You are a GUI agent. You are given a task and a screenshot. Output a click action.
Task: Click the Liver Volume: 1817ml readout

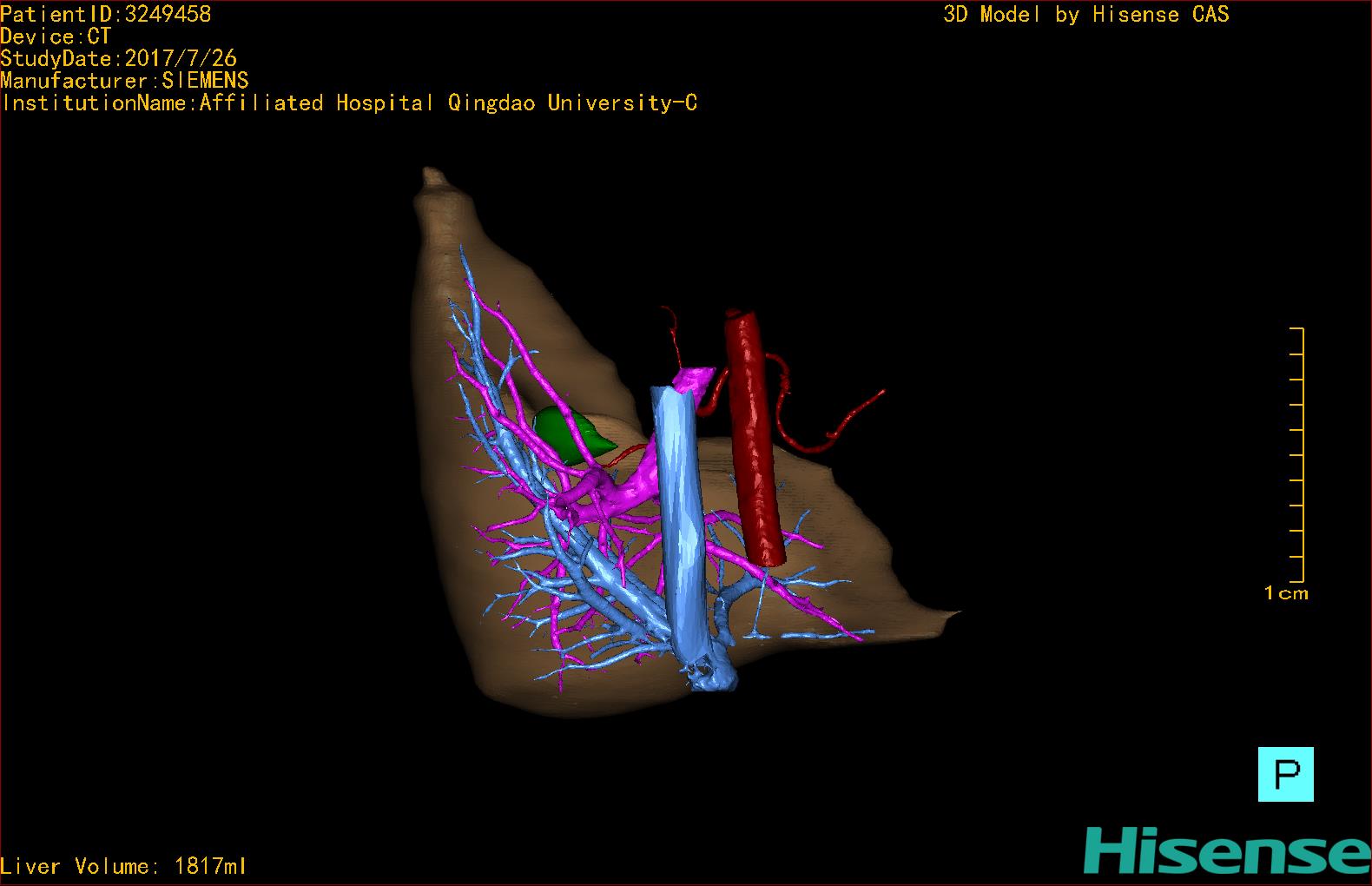(x=124, y=866)
